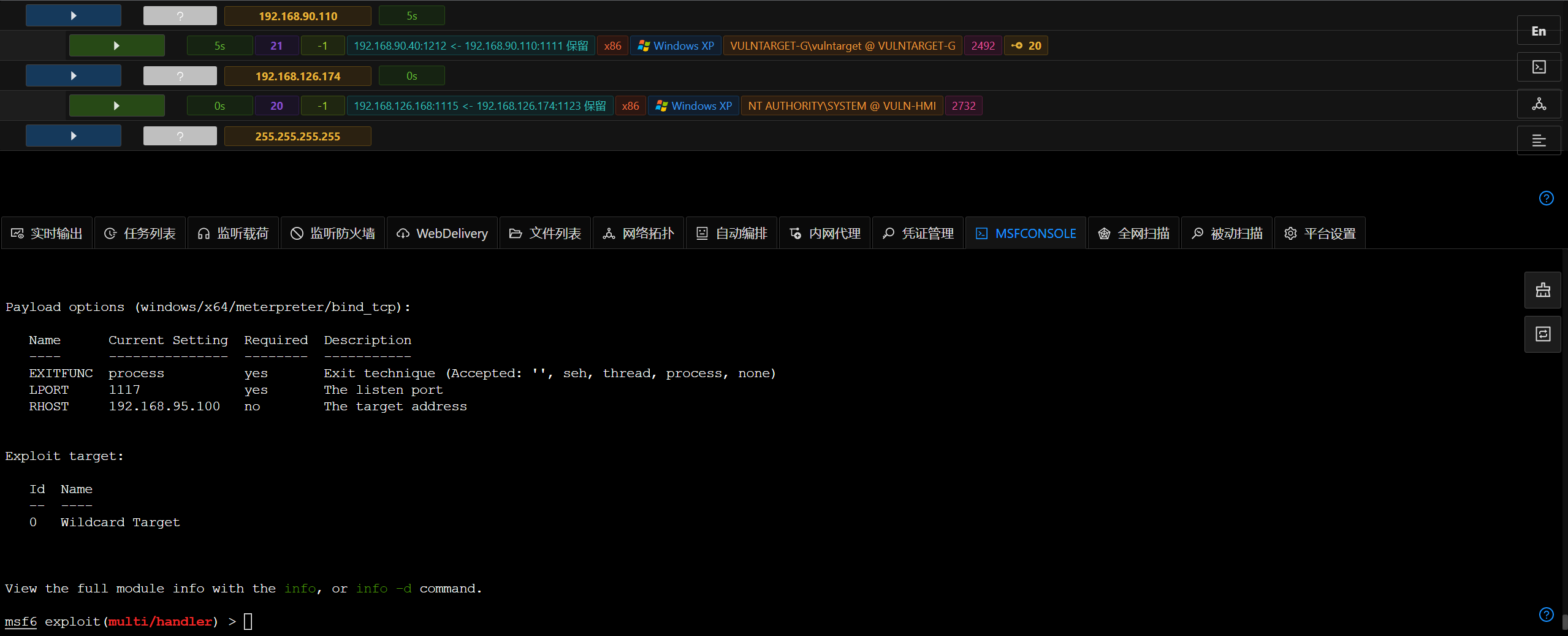Open the 任务列表 tab
Viewport: 1568px width, 636px height.
(x=140, y=234)
